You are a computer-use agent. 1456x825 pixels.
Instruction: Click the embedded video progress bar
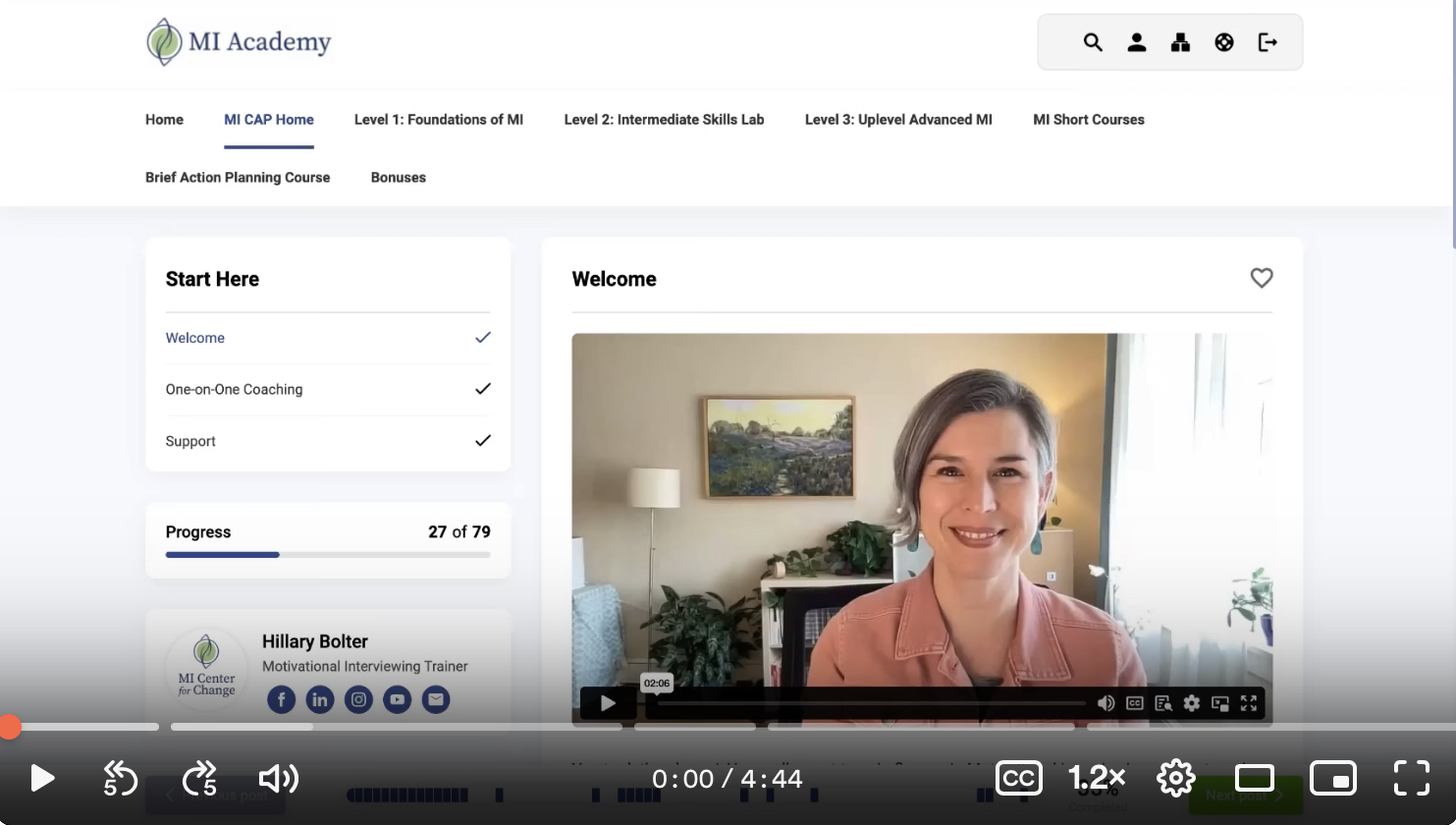pos(871,703)
